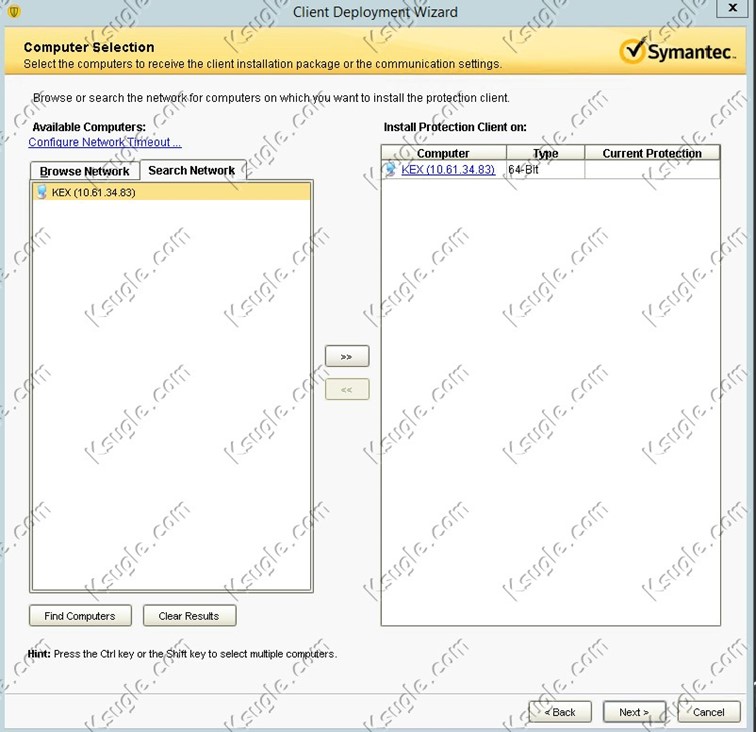Click the Symantec logo in the header

tap(677, 52)
